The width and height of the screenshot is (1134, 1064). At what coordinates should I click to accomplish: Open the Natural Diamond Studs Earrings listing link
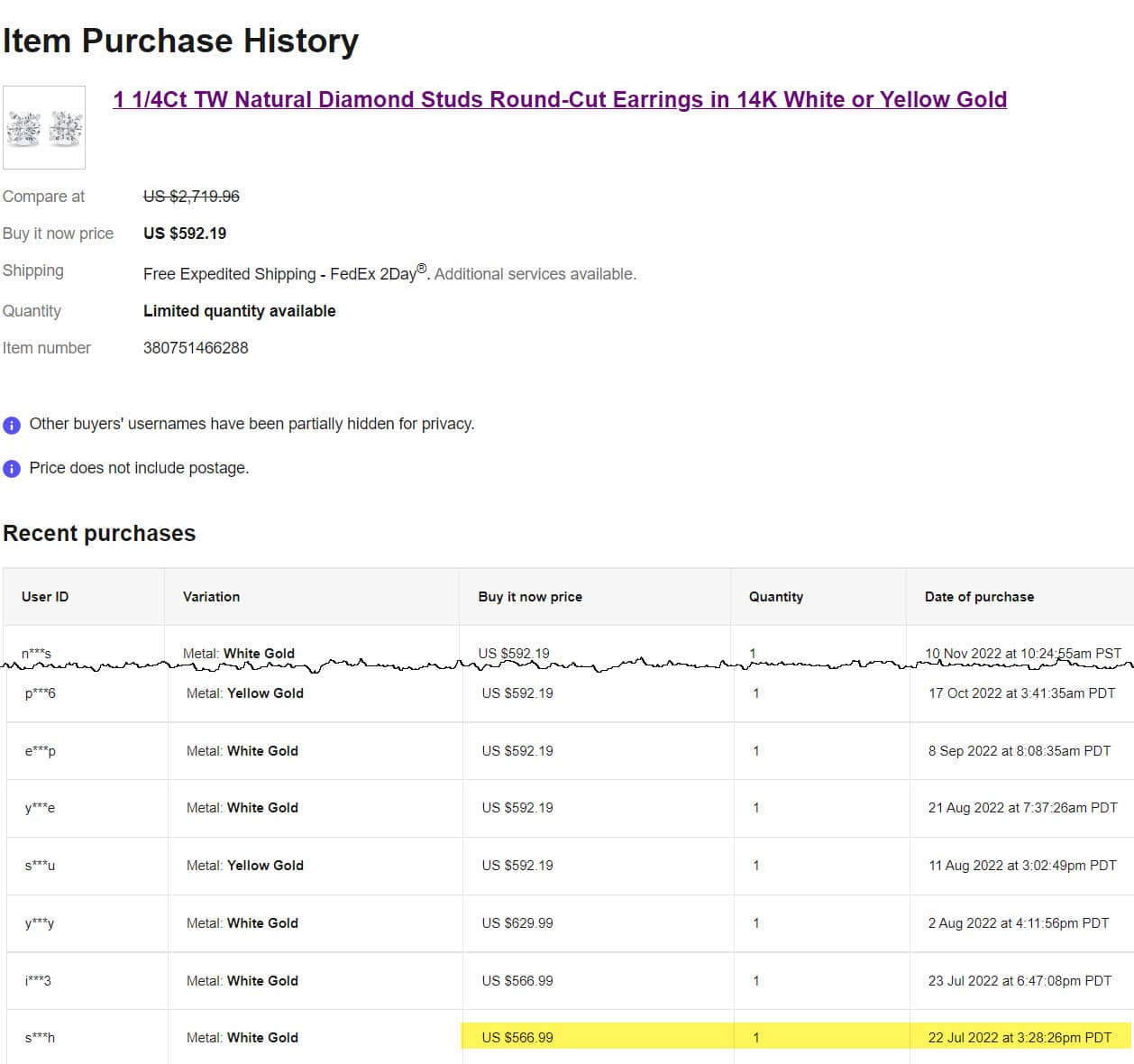tap(560, 100)
